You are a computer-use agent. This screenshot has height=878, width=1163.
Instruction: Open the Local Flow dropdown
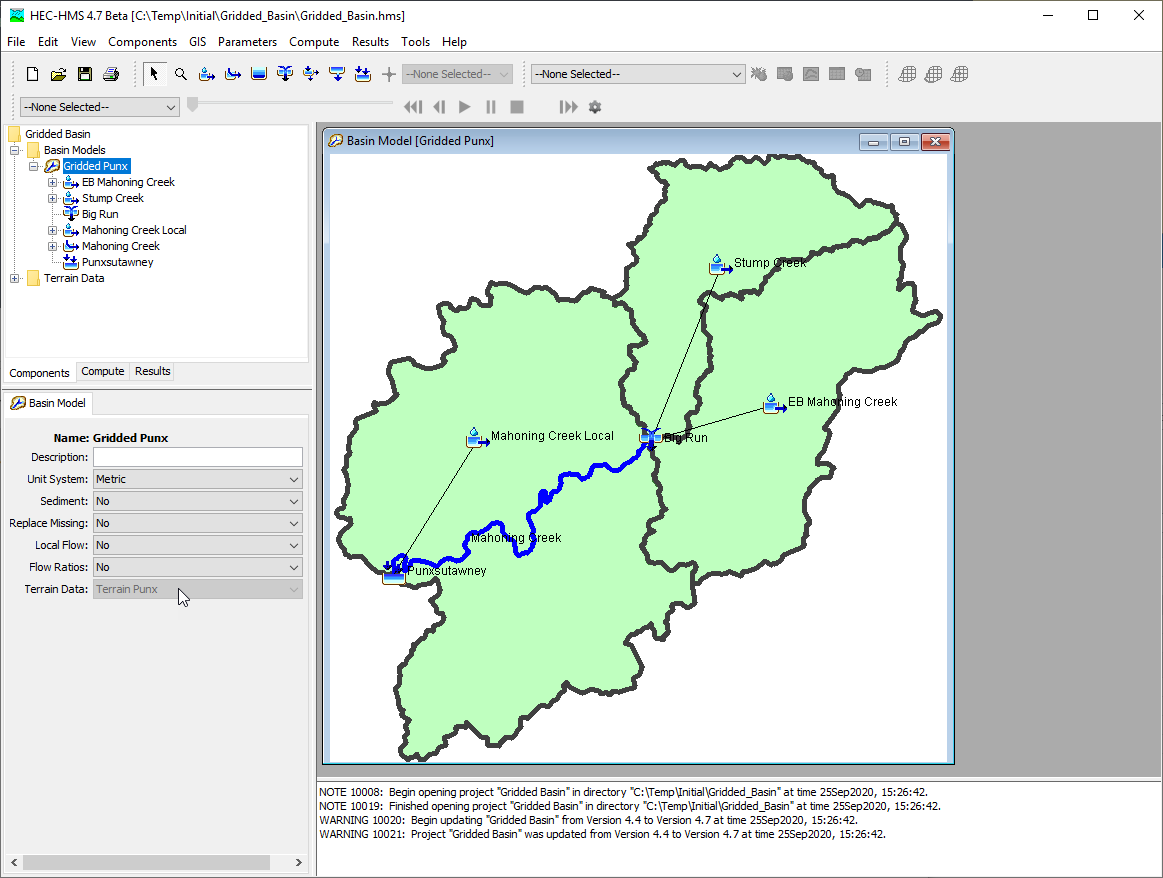(198, 545)
